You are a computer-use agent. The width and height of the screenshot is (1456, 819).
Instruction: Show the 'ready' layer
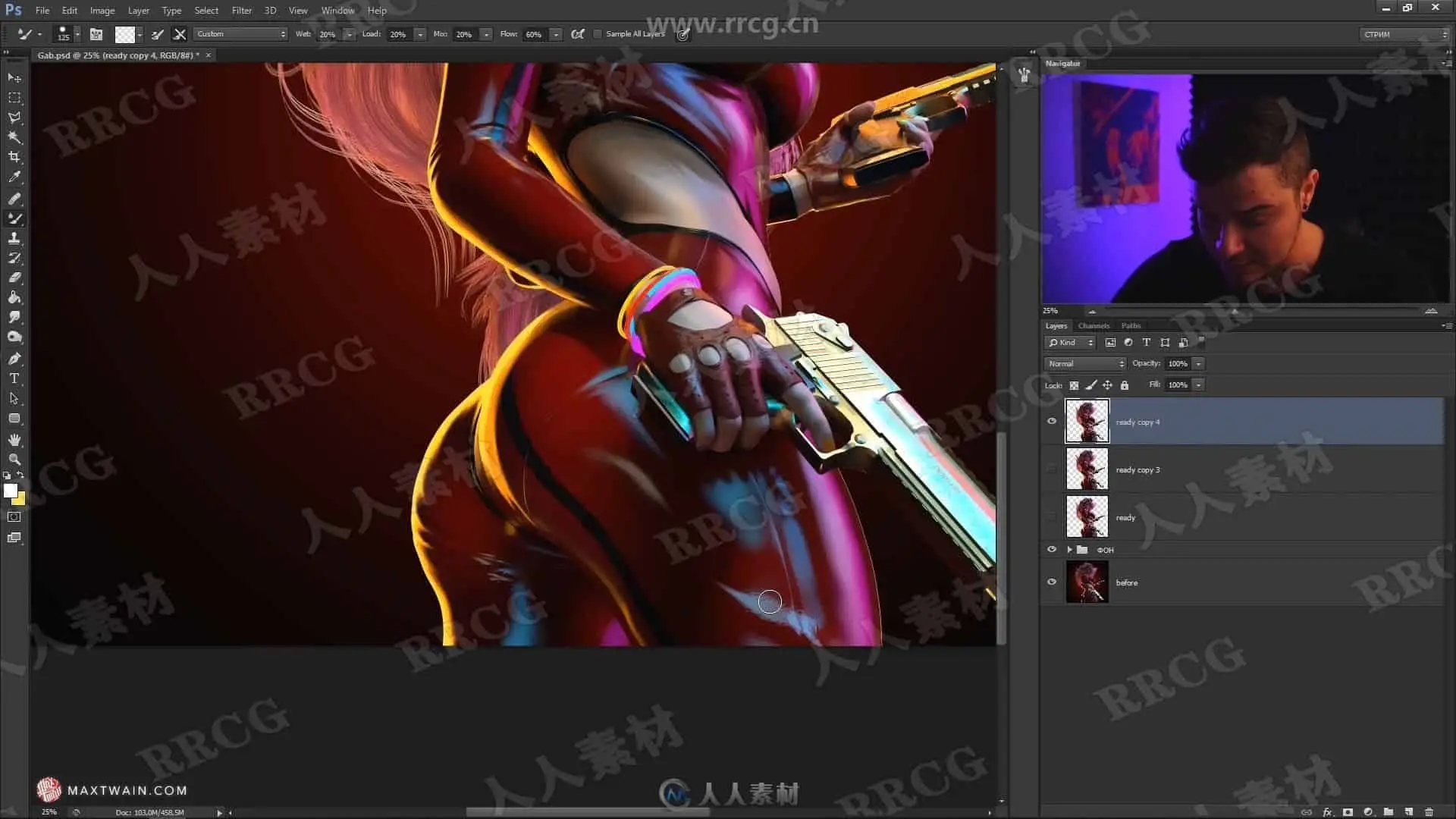point(1052,516)
